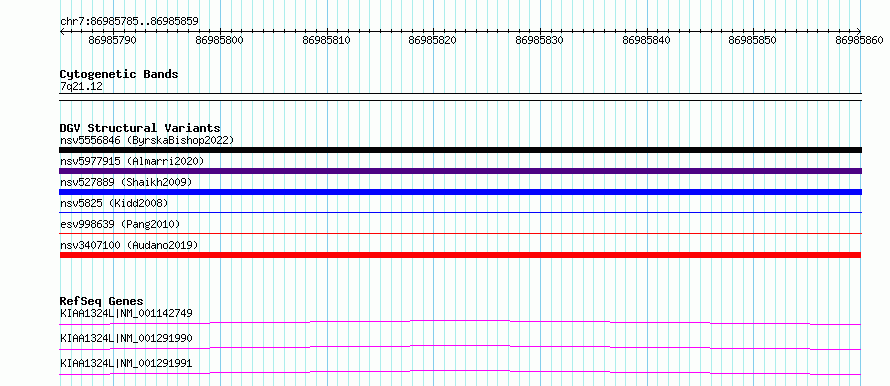This screenshot has height=386, width=890.
Task: Open variant nsv5825 (Kidd2008) label
Action: tap(114, 203)
